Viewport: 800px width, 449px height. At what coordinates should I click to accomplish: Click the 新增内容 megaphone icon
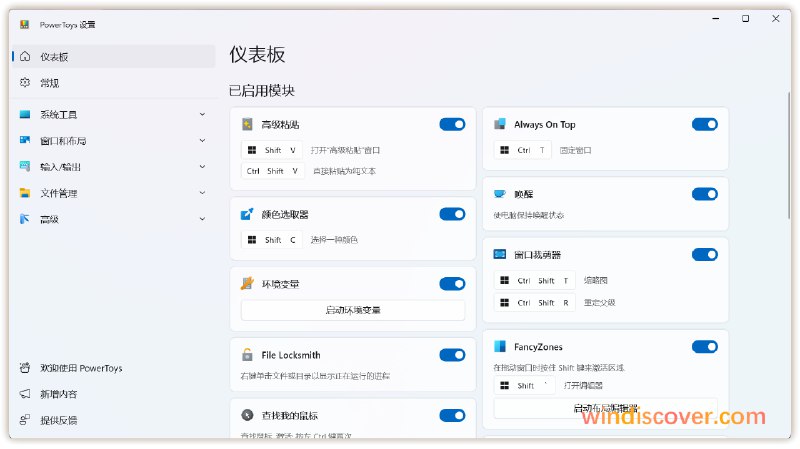[x=25, y=394]
